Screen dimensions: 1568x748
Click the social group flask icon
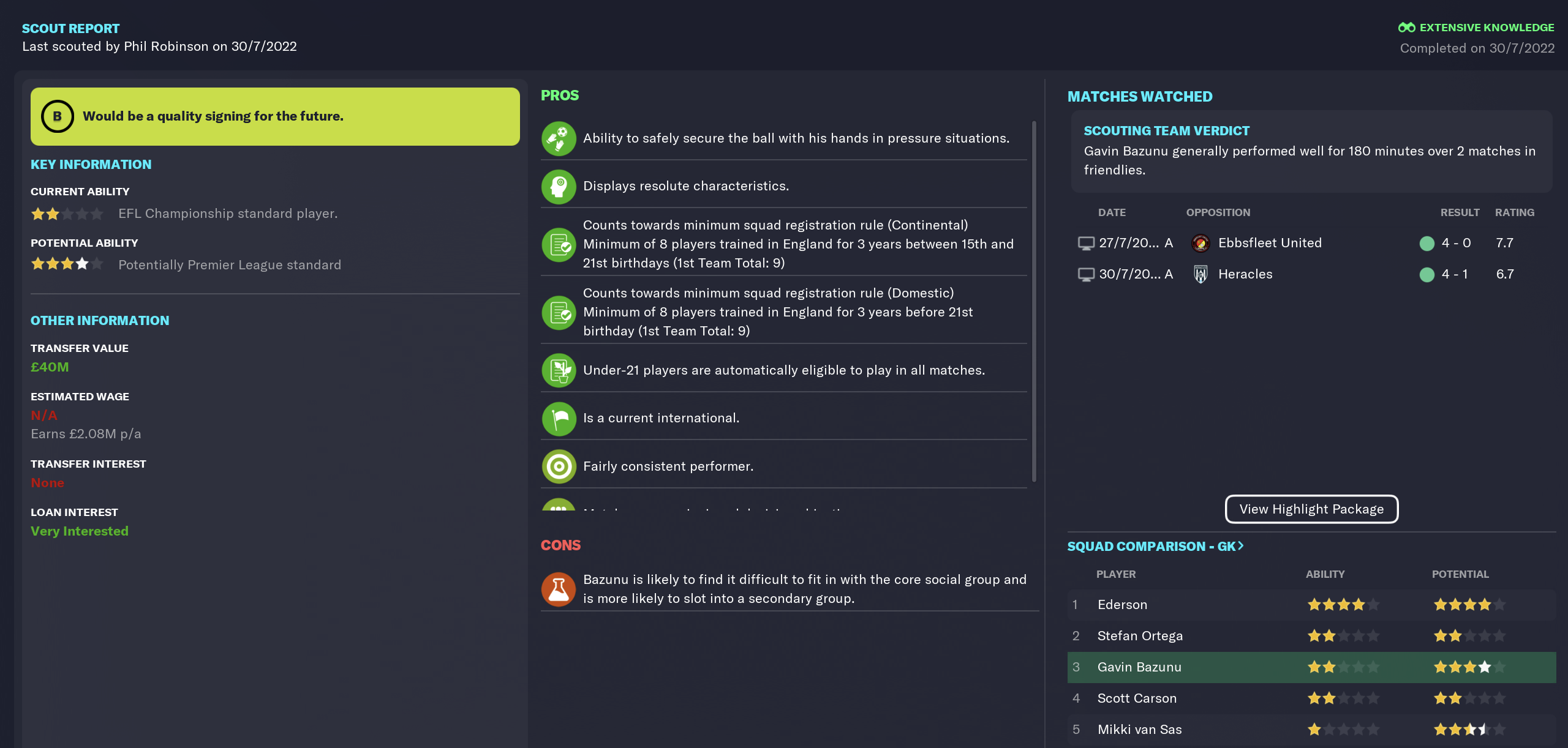pos(559,589)
